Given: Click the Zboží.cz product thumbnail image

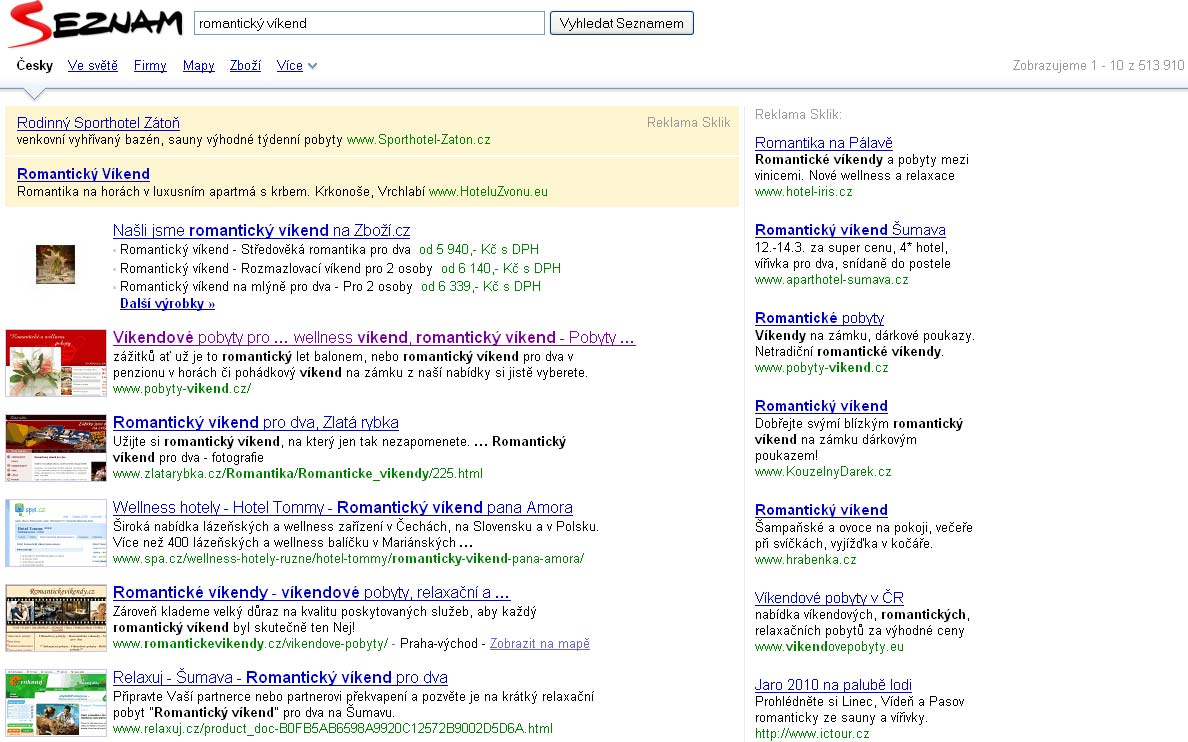Looking at the screenshot, I should pyautogui.click(x=55, y=265).
